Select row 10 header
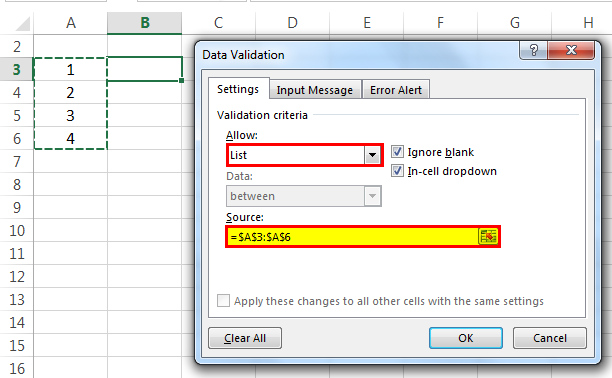612x378 pixels. pos(16,231)
